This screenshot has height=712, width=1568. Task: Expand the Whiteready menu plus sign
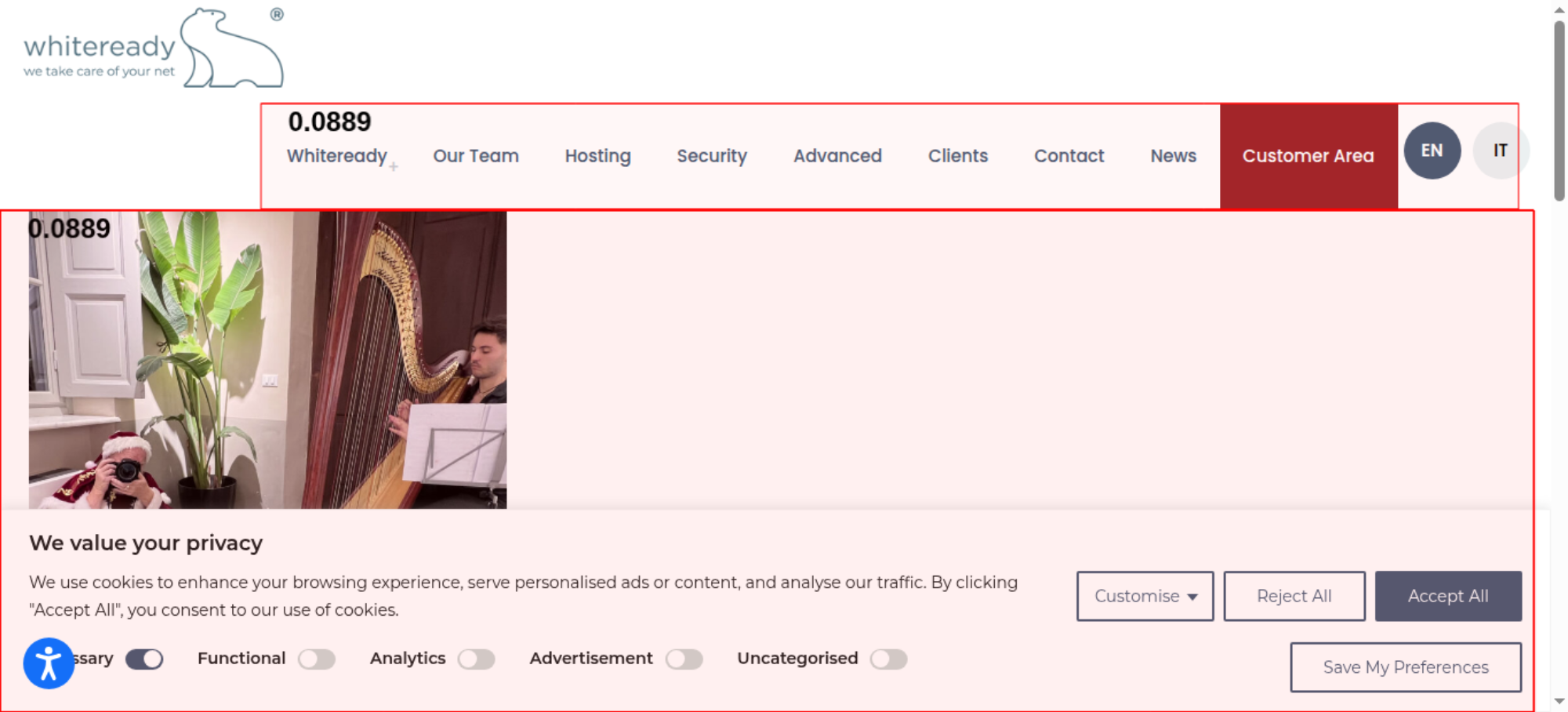click(x=394, y=166)
